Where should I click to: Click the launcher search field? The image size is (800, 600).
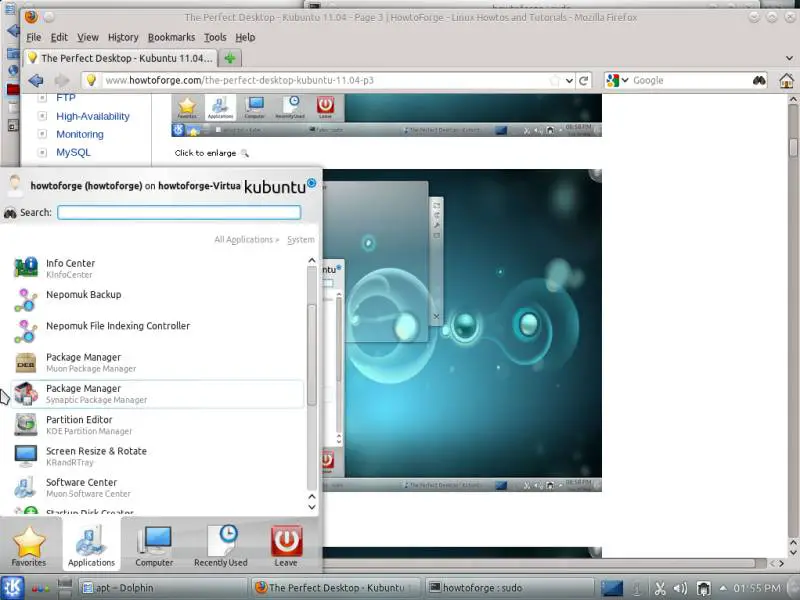pos(179,212)
